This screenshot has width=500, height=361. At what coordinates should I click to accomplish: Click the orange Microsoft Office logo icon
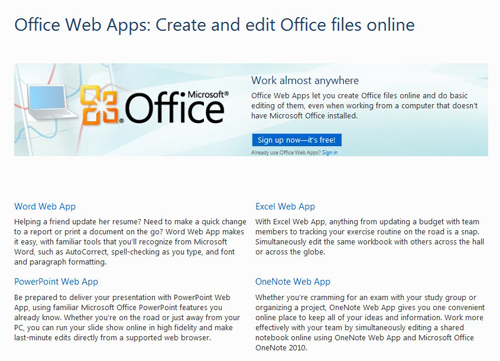100,105
